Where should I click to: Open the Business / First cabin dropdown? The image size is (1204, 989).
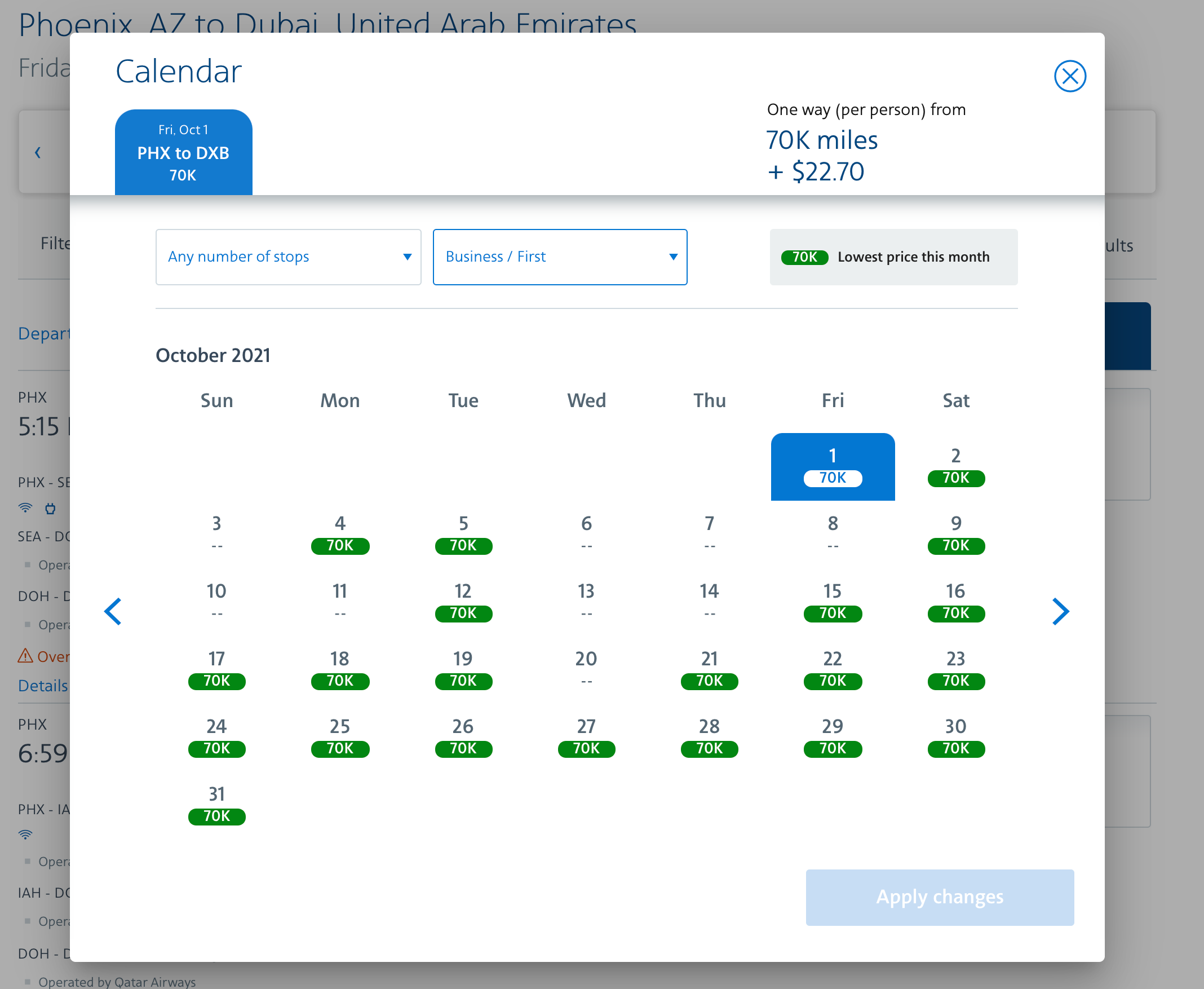pos(559,257)
